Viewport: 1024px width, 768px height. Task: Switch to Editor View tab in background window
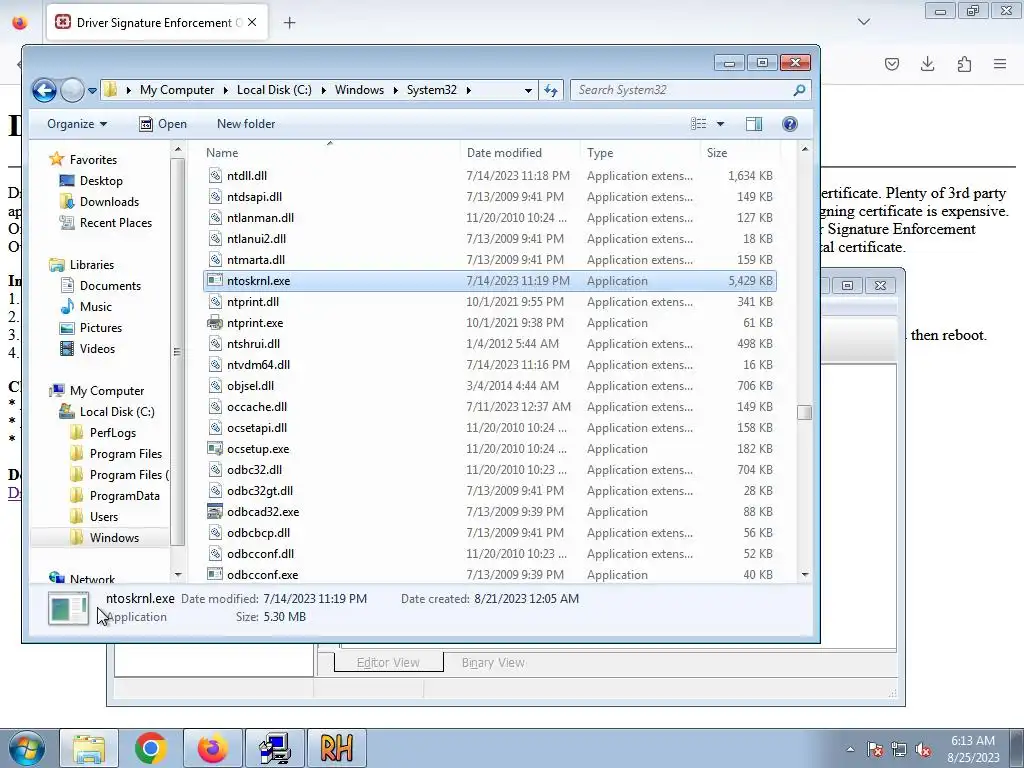(388, 662)
